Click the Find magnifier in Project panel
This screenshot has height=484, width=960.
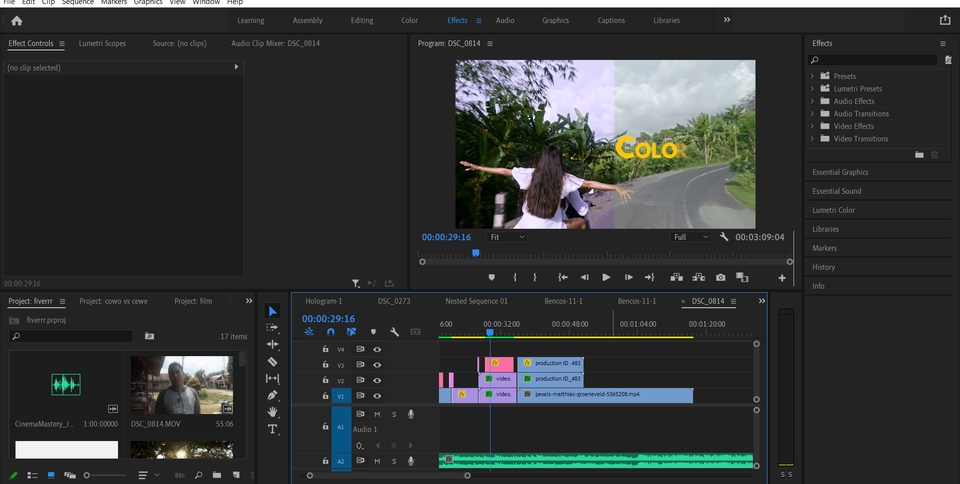[198, 475]
